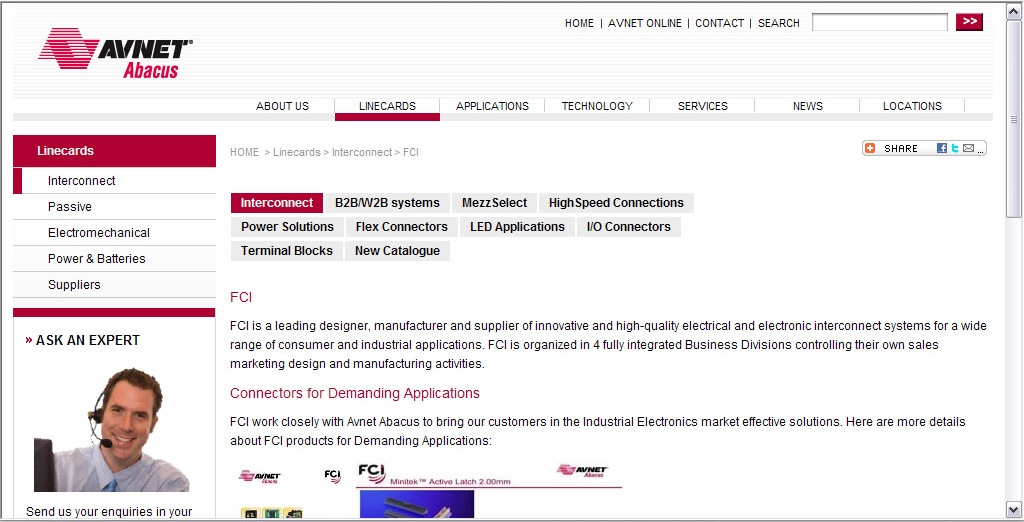Select Interconnect in the sidebar
The height and width of the screenshot is (522, 1024).
(x=114, y=181)
